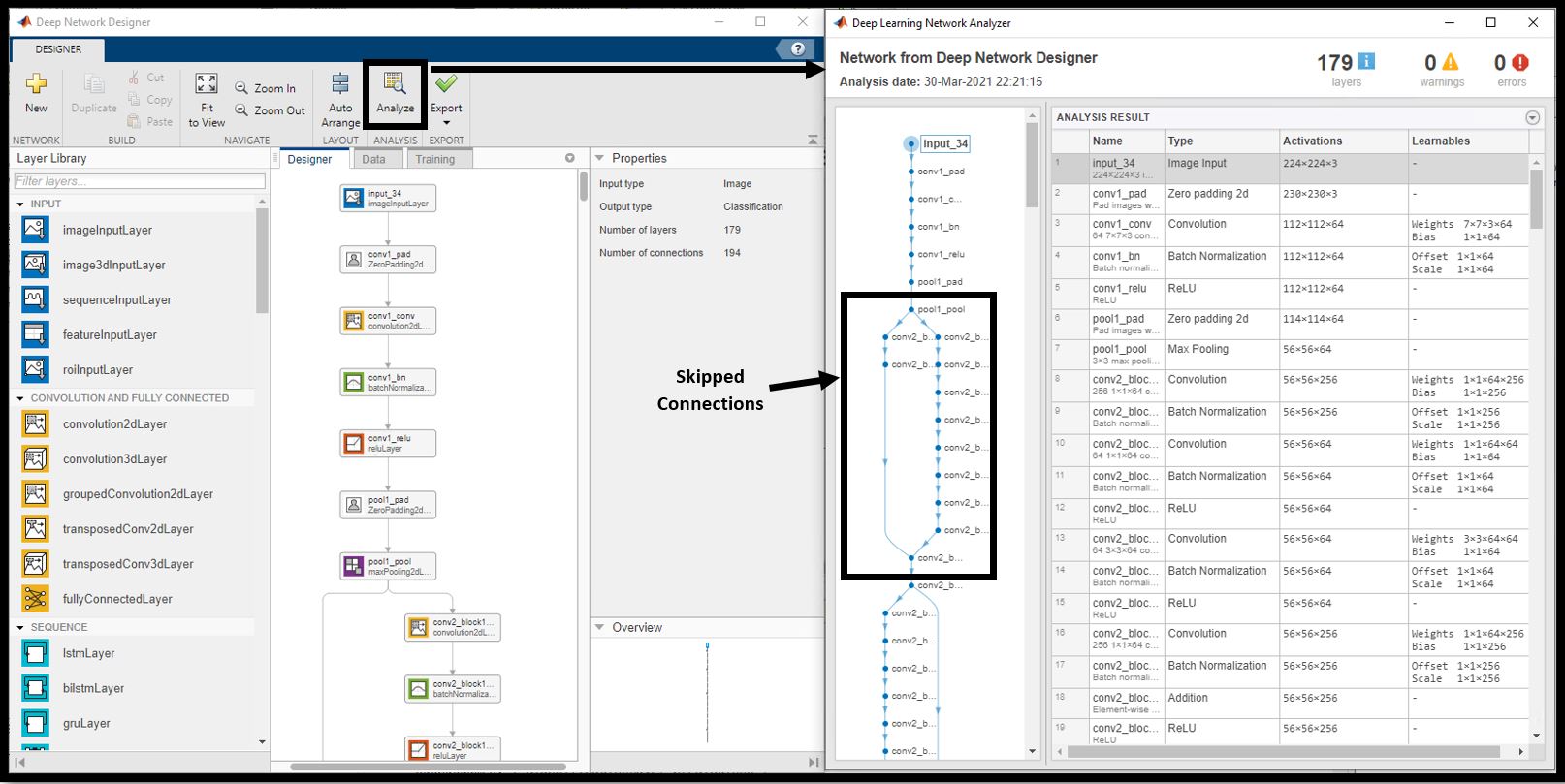Image resolution: width=1565 pixels, height=784 pixels.
Task: Click the New network icon
Action: [x=36, y=85]
